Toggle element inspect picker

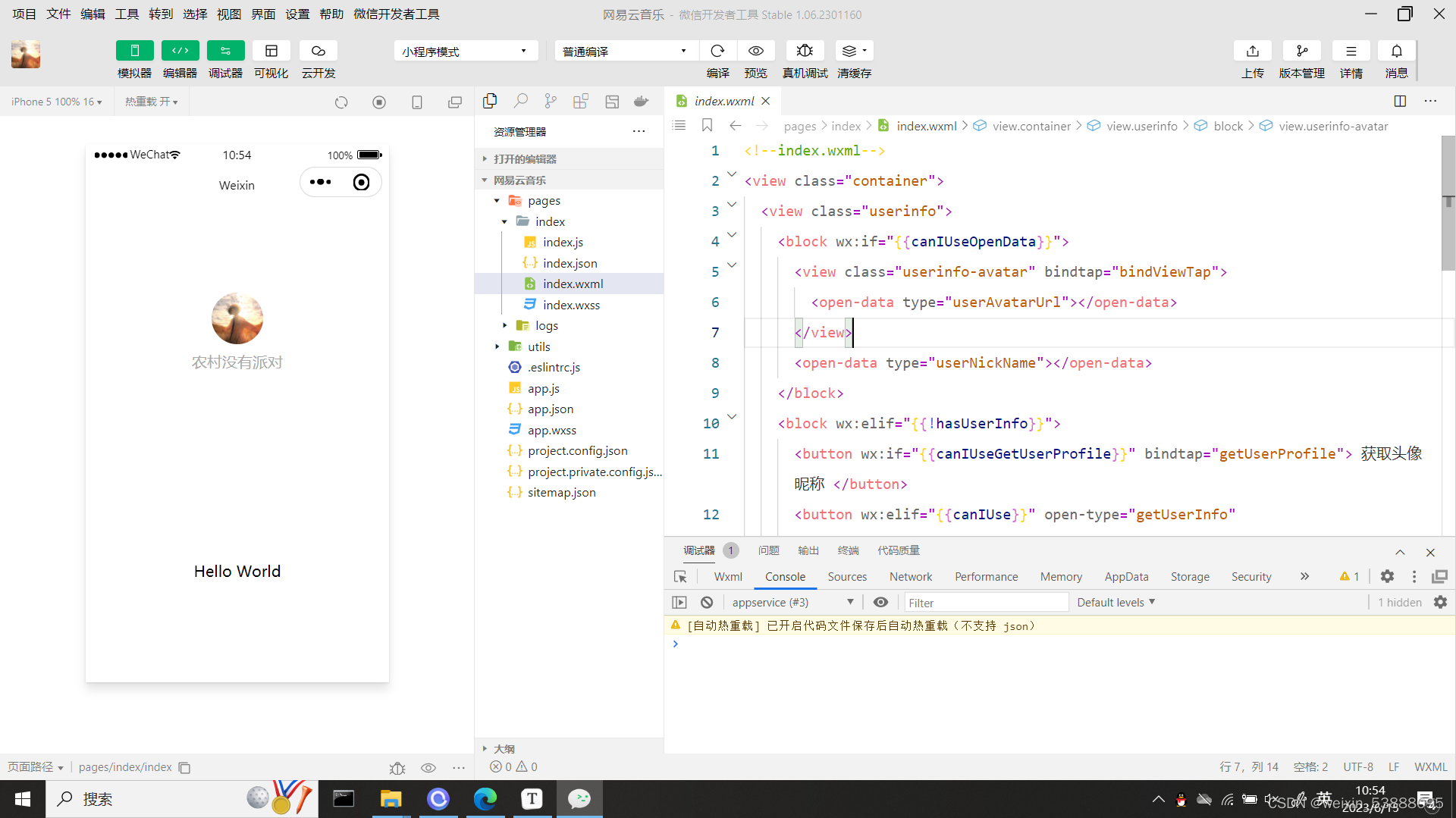[680, 577]
